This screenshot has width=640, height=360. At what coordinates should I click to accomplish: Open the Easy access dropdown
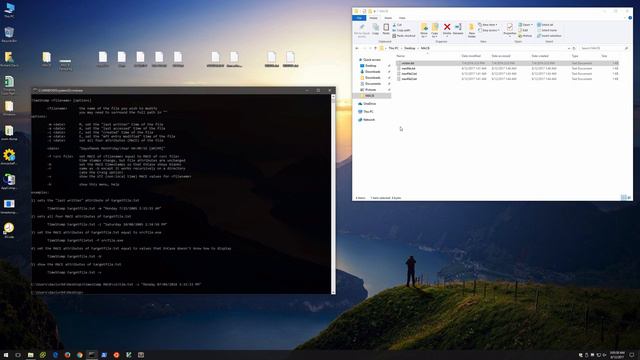click(x=489, y=30)
